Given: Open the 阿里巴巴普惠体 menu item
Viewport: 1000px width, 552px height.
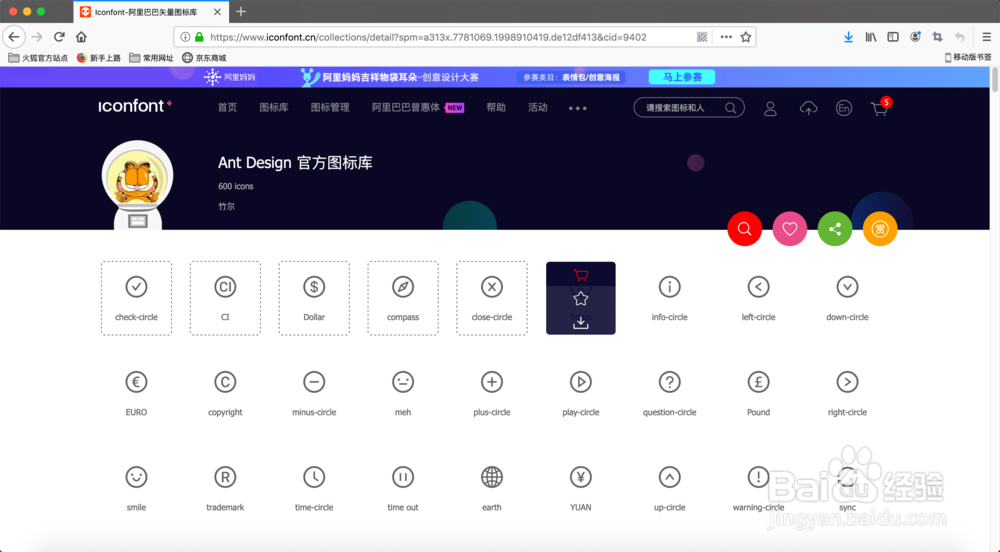Looking at the screenshot, I should pyautogui.click(x=406, y=108).
